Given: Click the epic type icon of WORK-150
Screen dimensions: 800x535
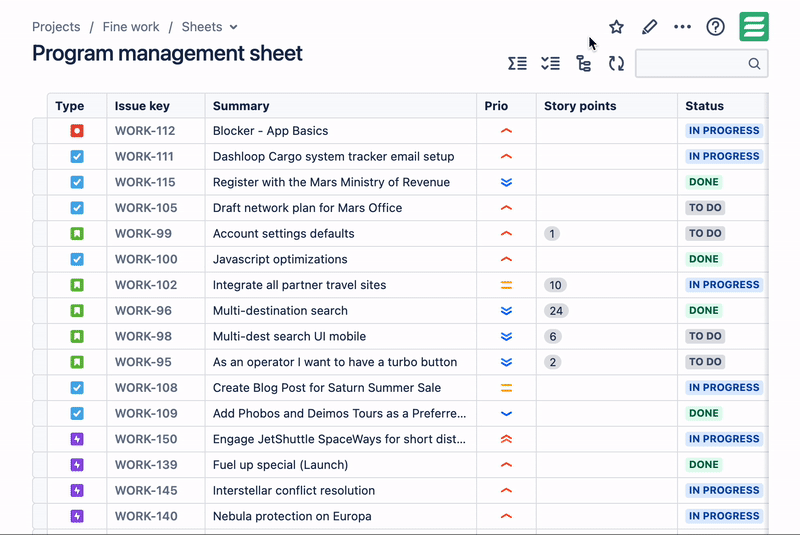Looking at the screenshot, I should (x=77, y=439).
